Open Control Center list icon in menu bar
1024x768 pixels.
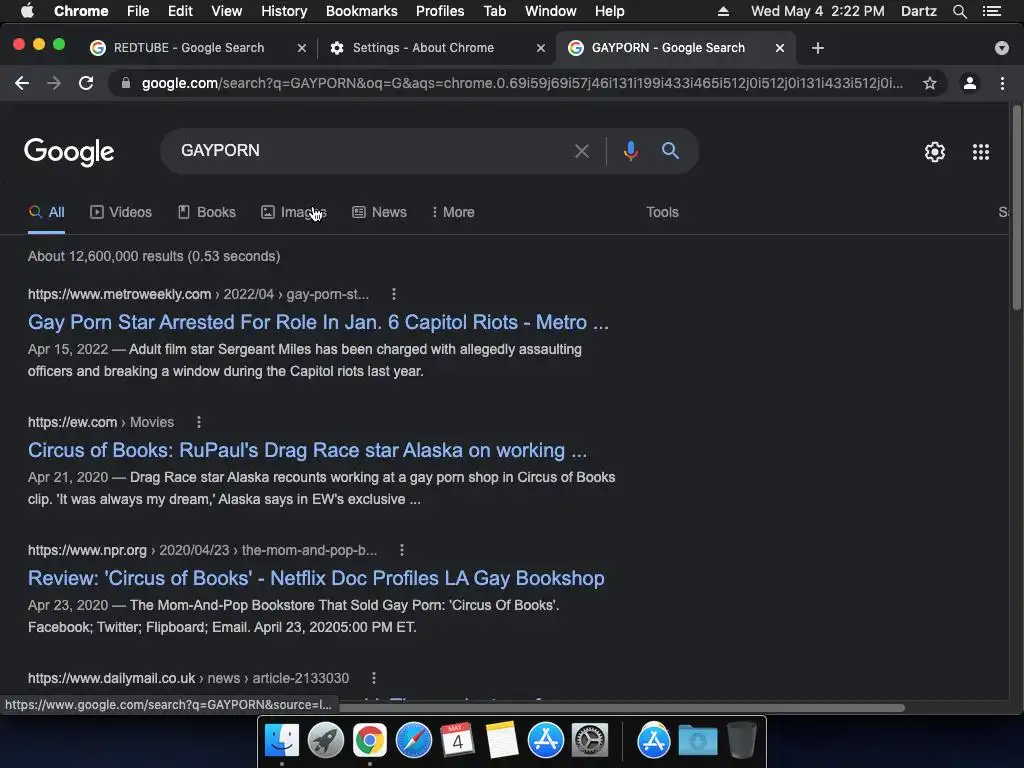click(991, 11)
